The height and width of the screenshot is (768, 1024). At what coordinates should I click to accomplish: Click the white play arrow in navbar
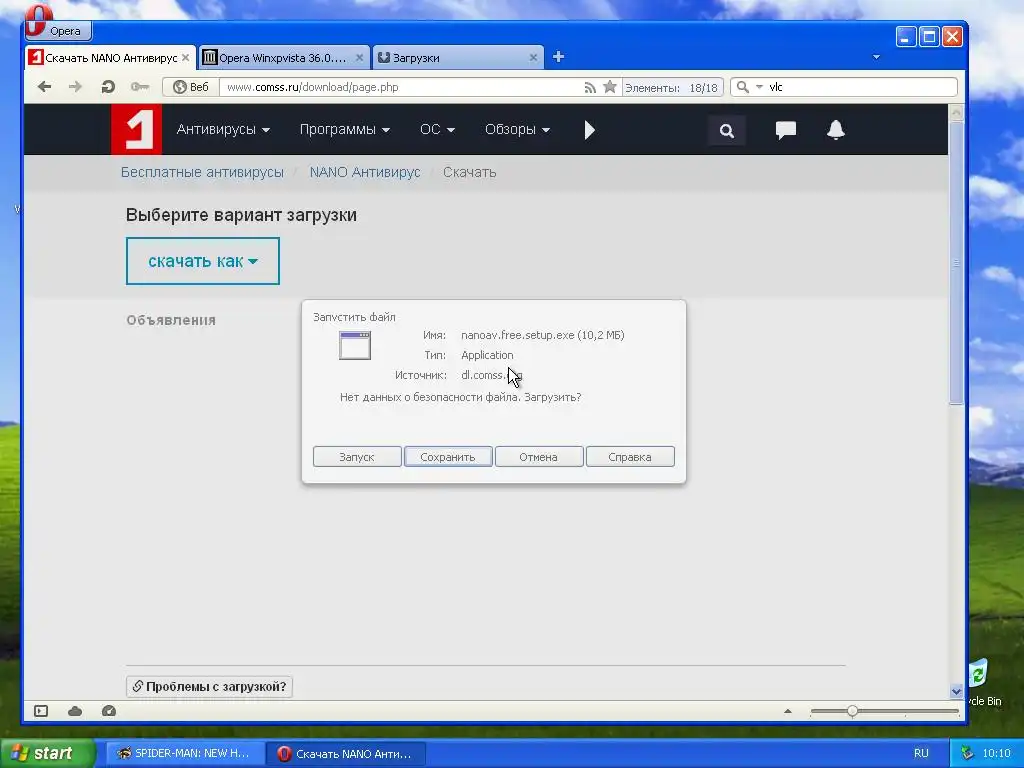[590, 130]
